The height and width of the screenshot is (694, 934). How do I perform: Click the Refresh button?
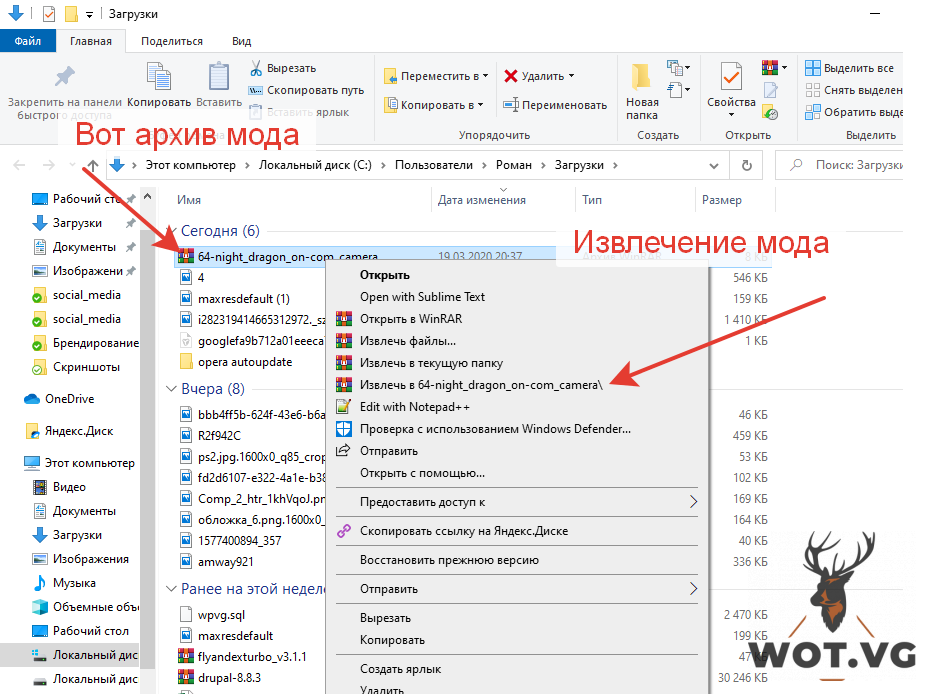pos(746,165)
